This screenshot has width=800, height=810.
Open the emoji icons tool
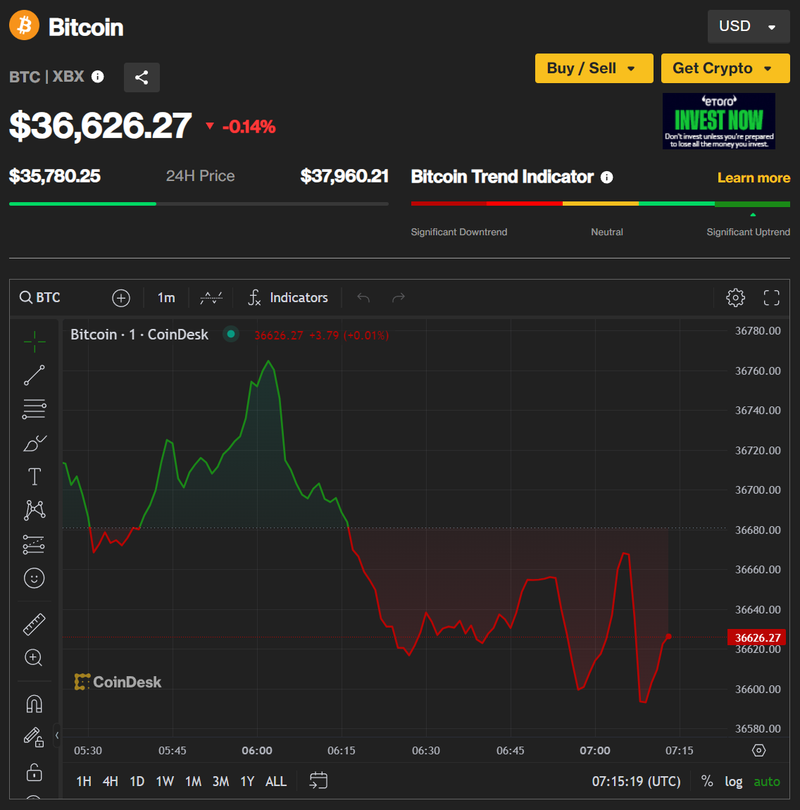point(34,578)
